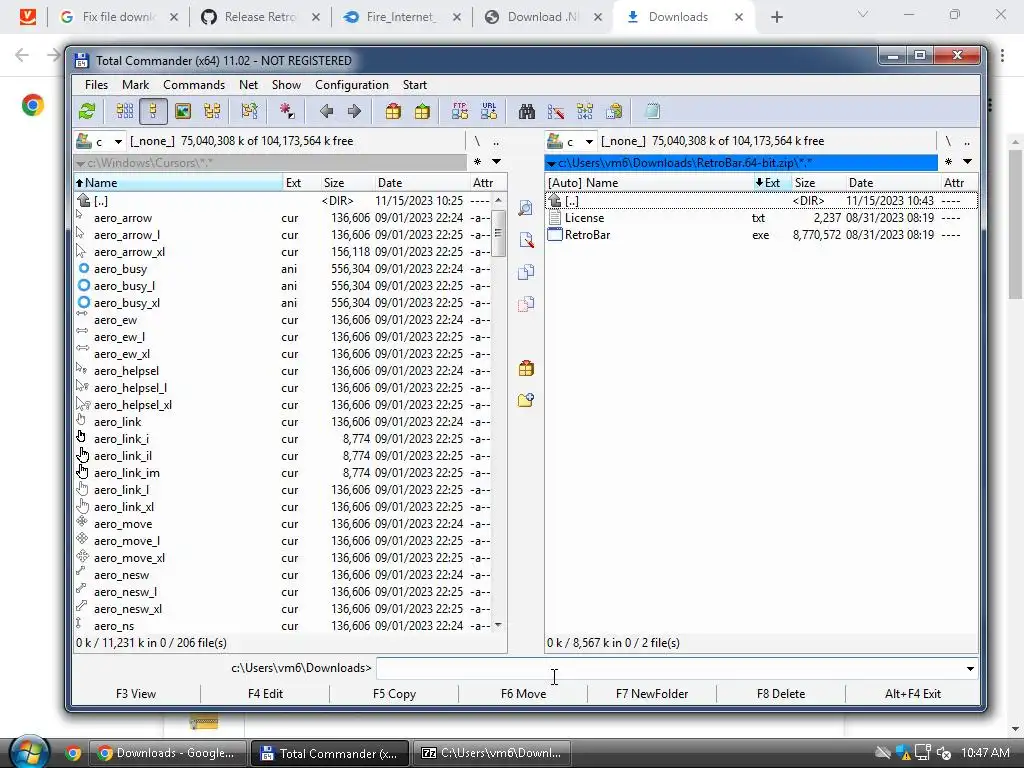The image size is (1024, 768).
Task: Open Find files binoculars icon
Action: (x=527, y=111)
